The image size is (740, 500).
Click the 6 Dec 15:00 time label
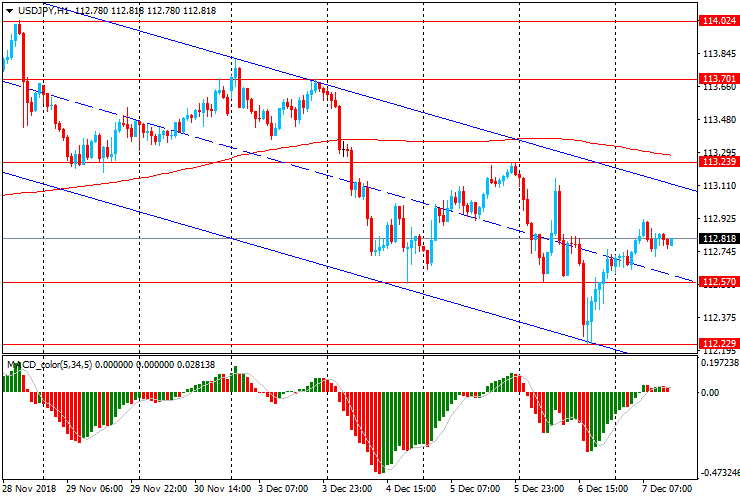[603, 488]
